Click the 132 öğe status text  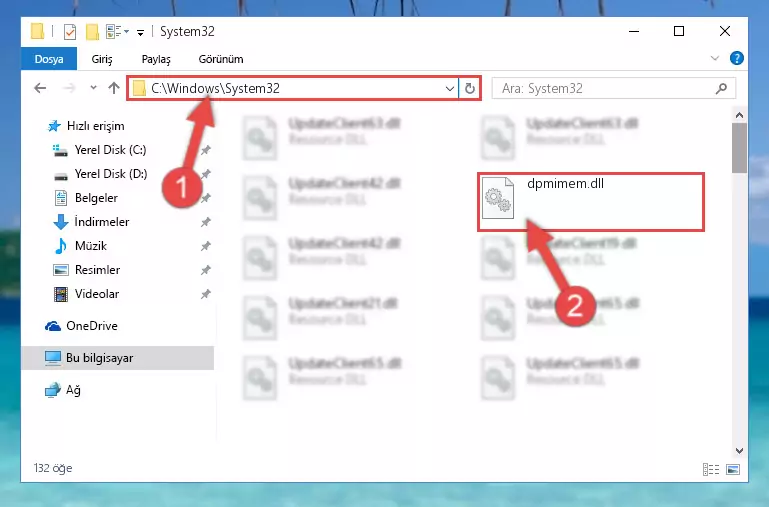[x=53, y=468]
